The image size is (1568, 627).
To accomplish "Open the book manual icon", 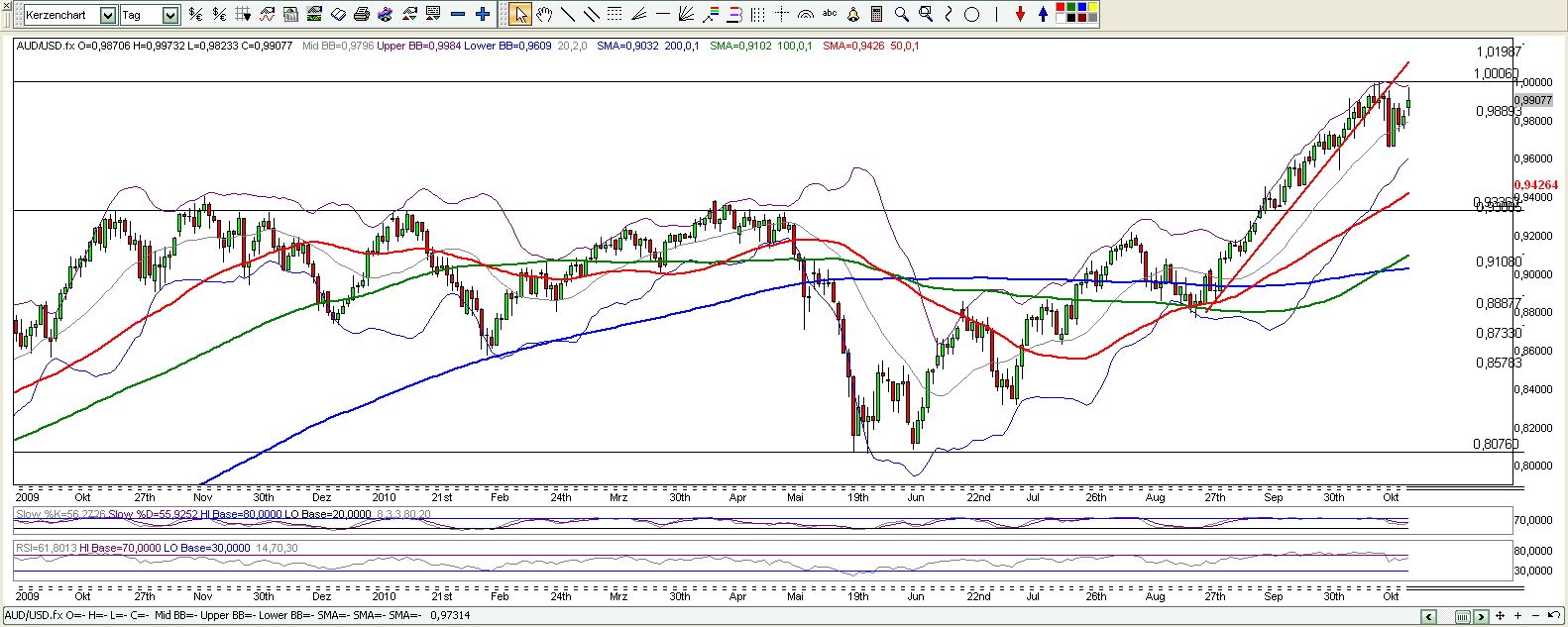I will point(338,15).
